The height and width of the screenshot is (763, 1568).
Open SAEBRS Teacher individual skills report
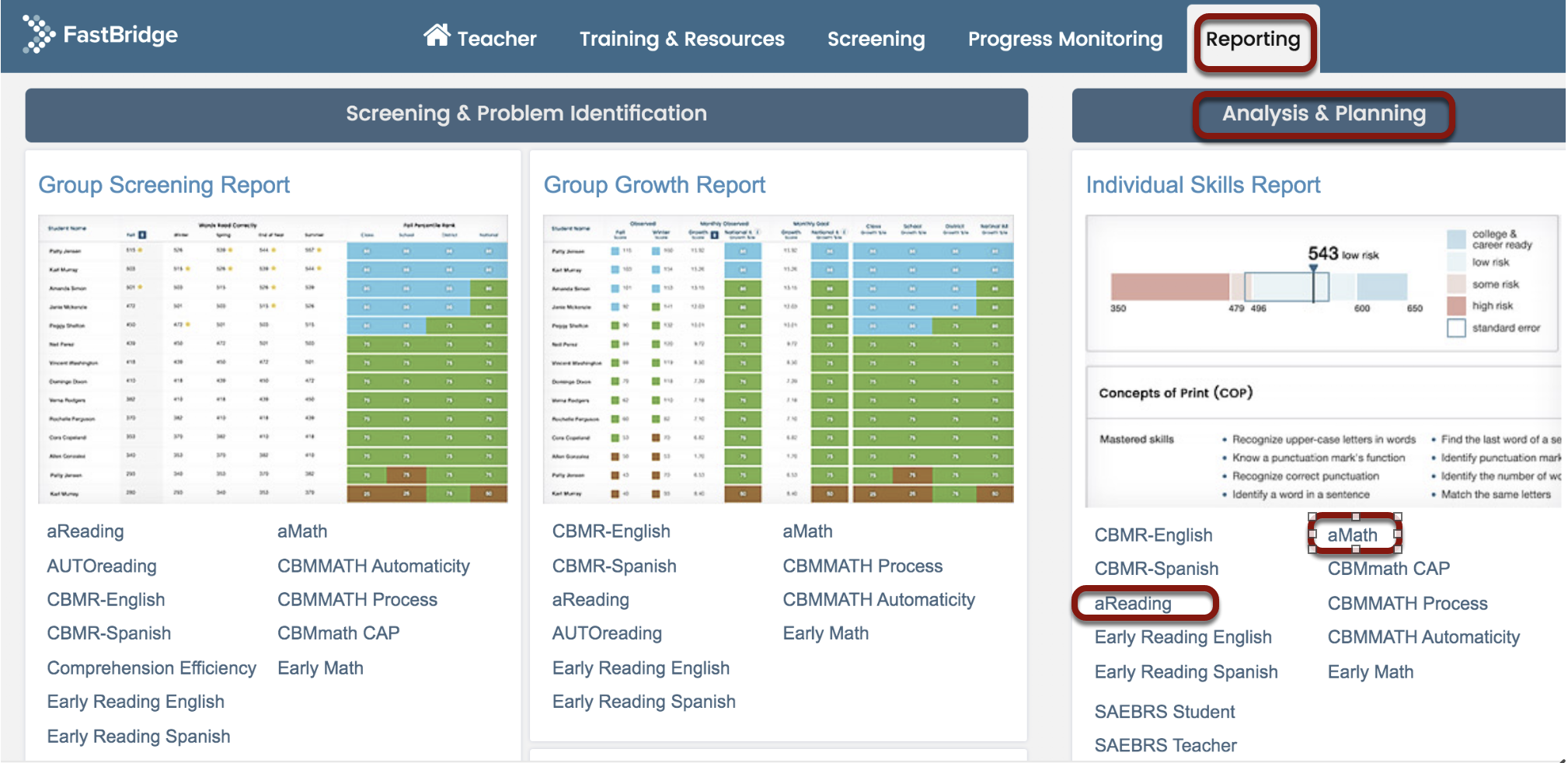tap(1166, 746)
